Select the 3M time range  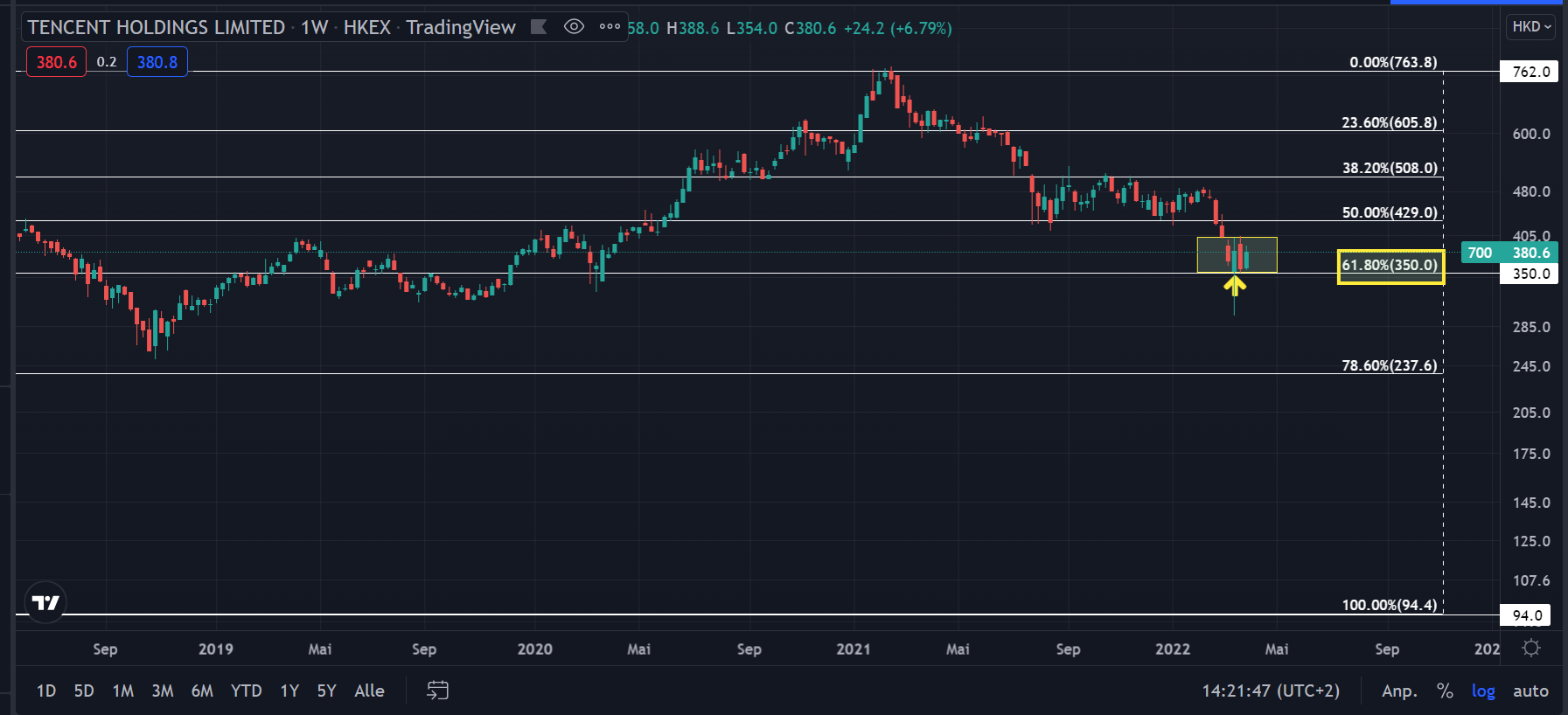(x=163, y=691)
